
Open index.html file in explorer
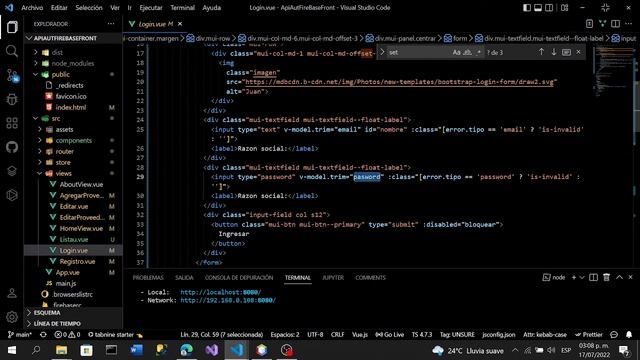(71, 107)
